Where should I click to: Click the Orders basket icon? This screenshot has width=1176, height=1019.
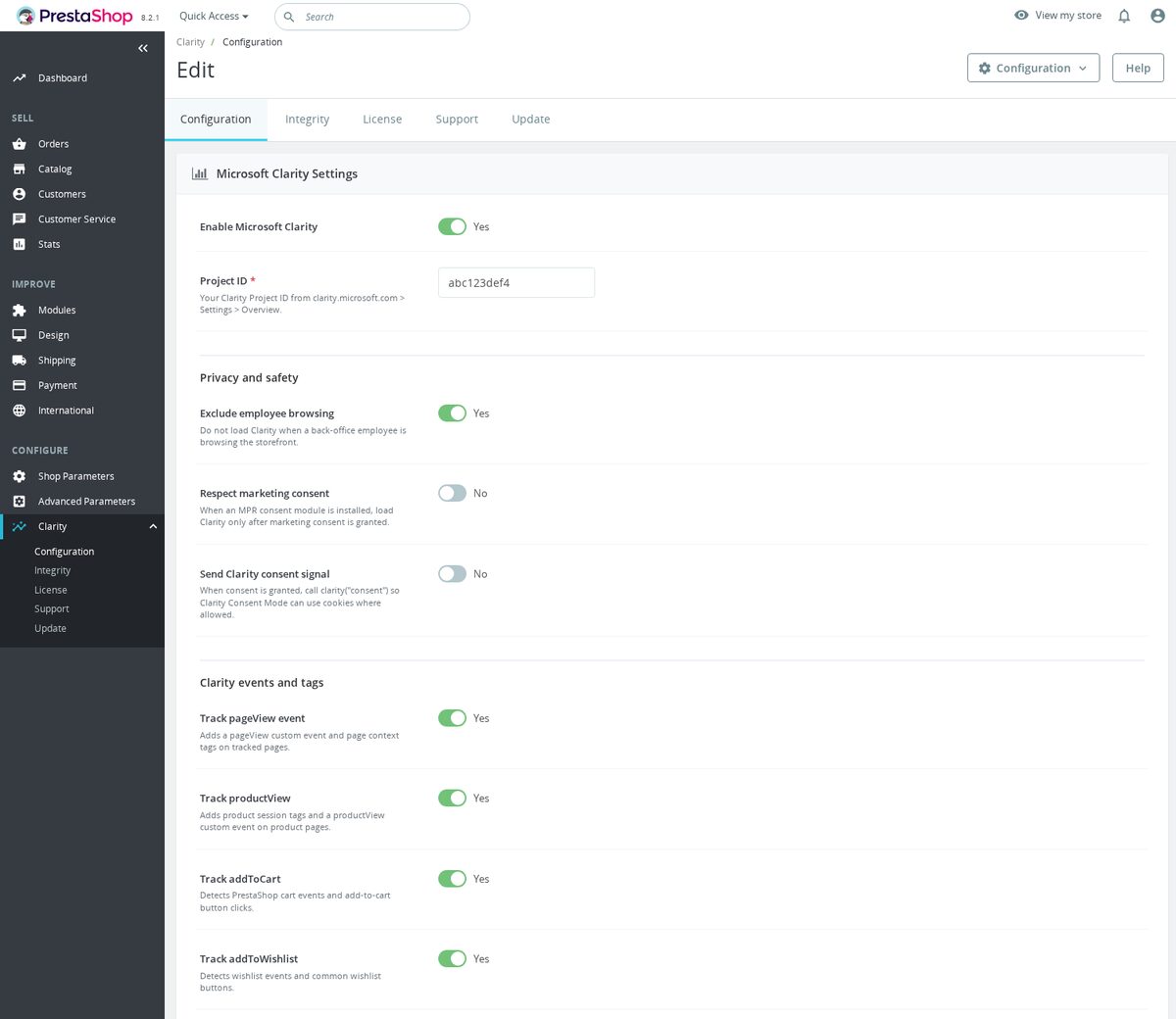19,143
